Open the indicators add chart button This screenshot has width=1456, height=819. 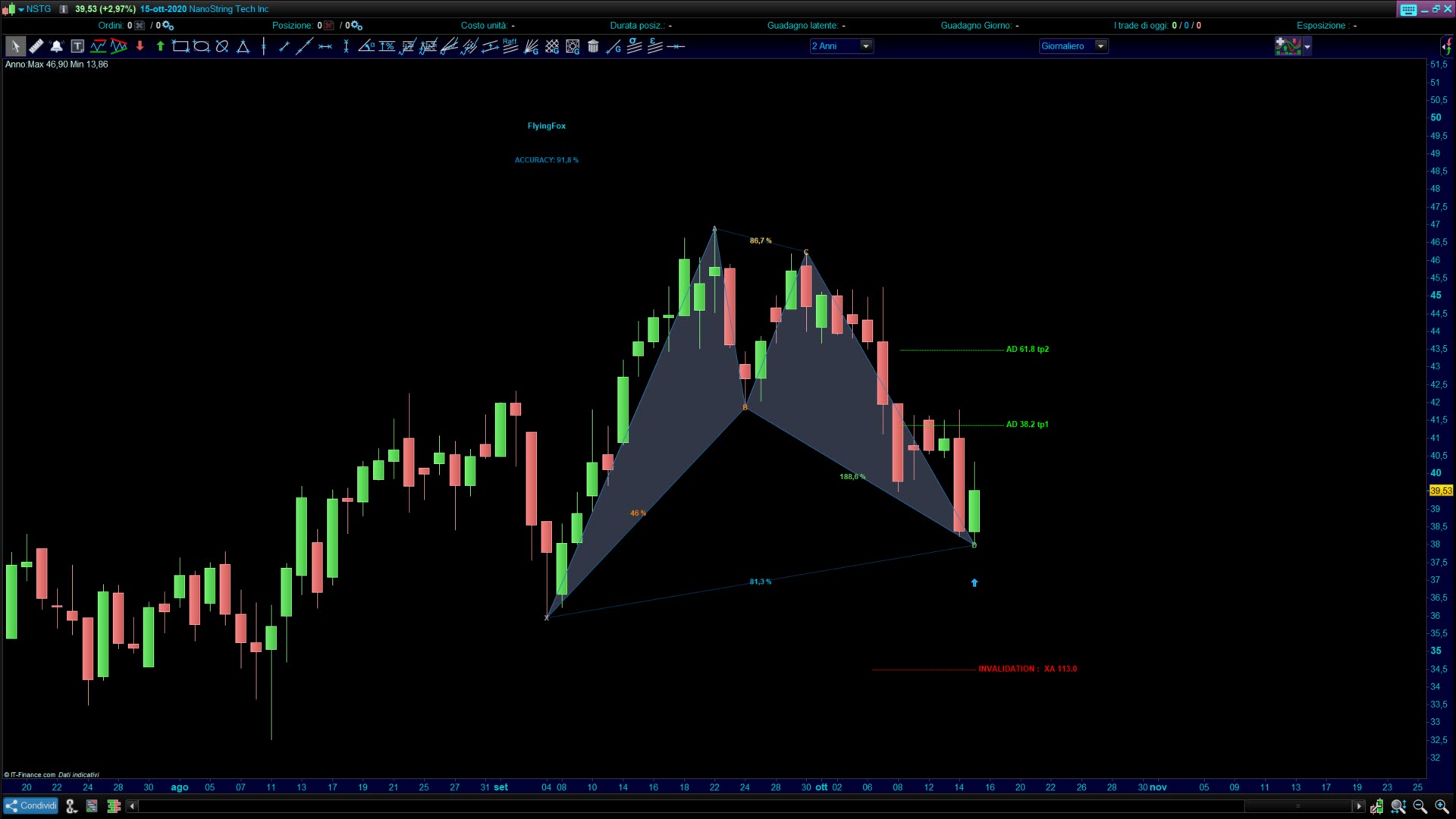tap(1287, 46)
